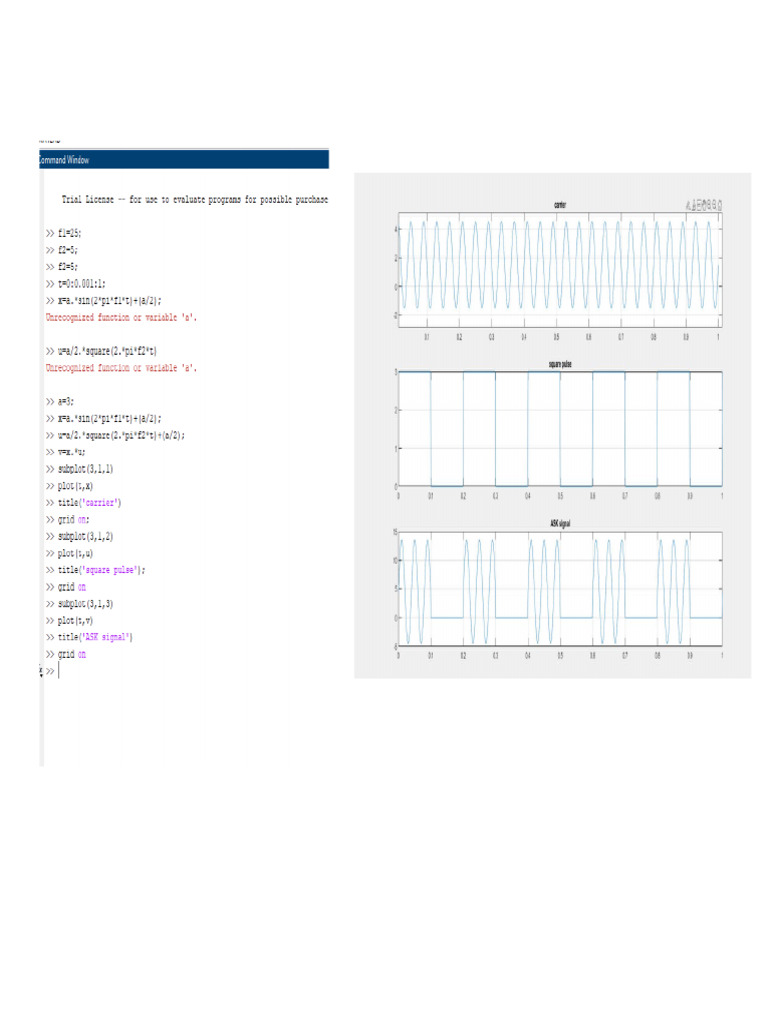Image resolution: width=768 pixels, height=1024 pixels.
Task: Click inside the ASK signal axes
Action: coord(560,589)
